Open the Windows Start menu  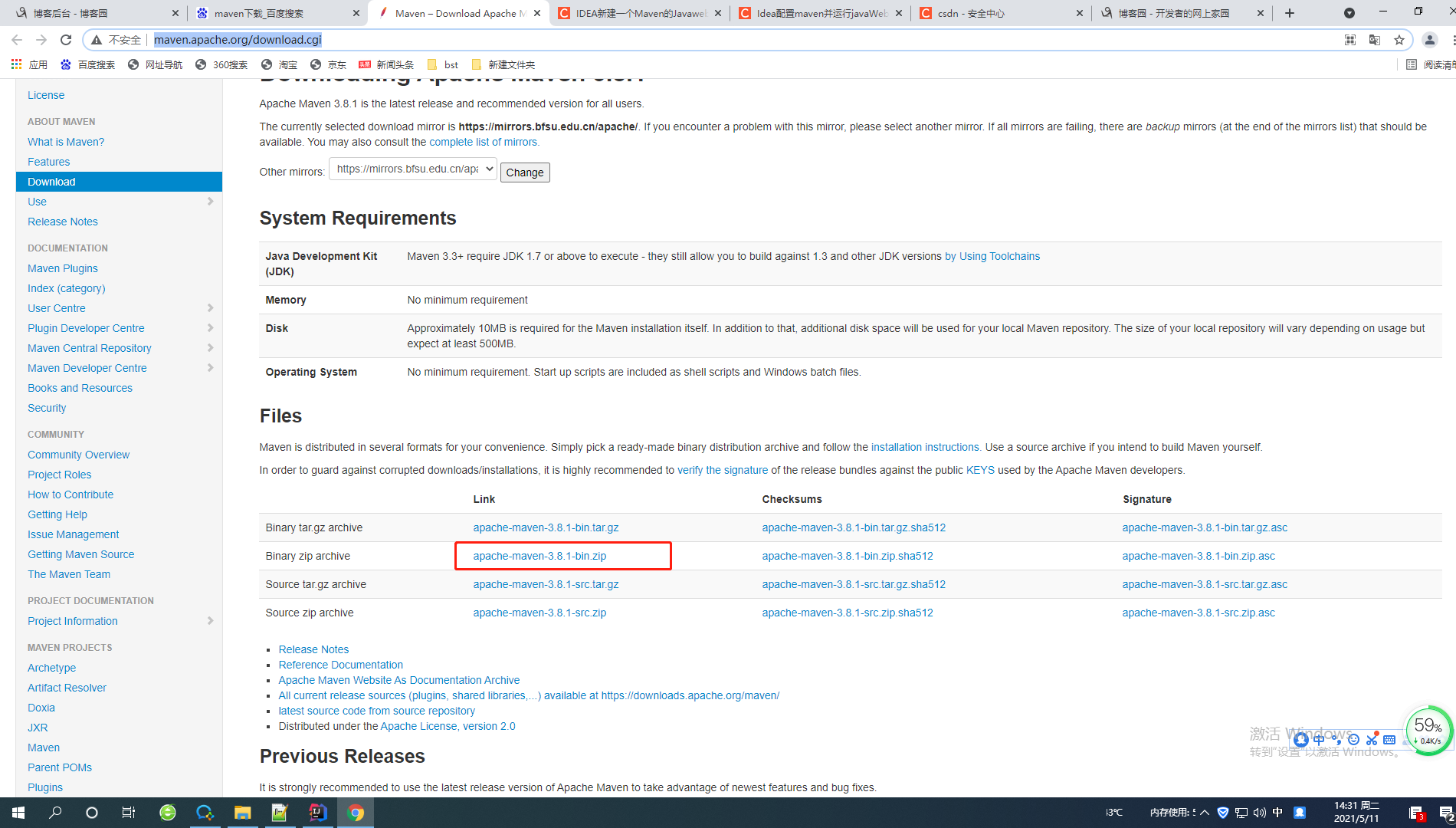(x=18, y=813)
